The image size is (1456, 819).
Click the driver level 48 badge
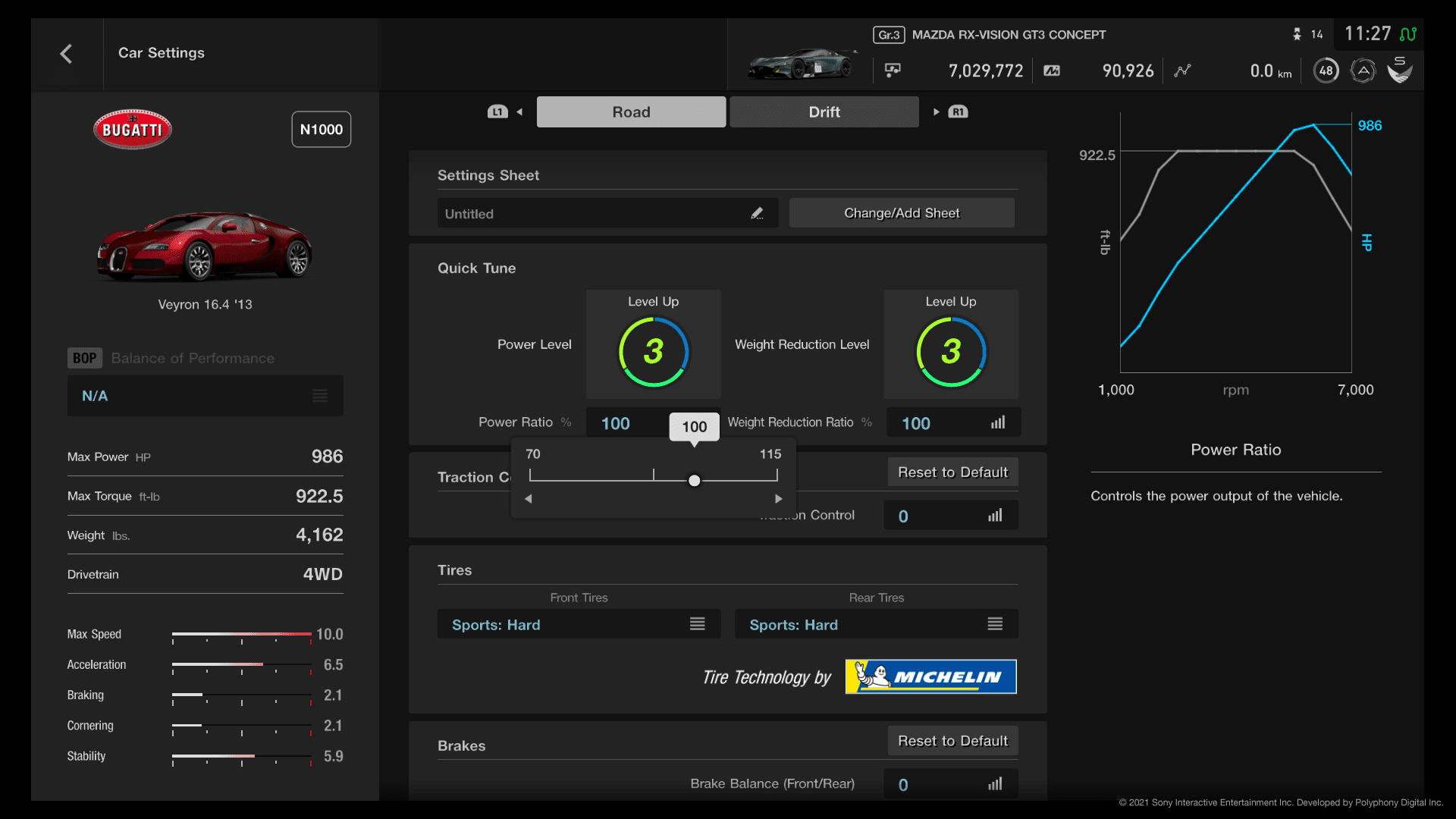(1326, 71)
